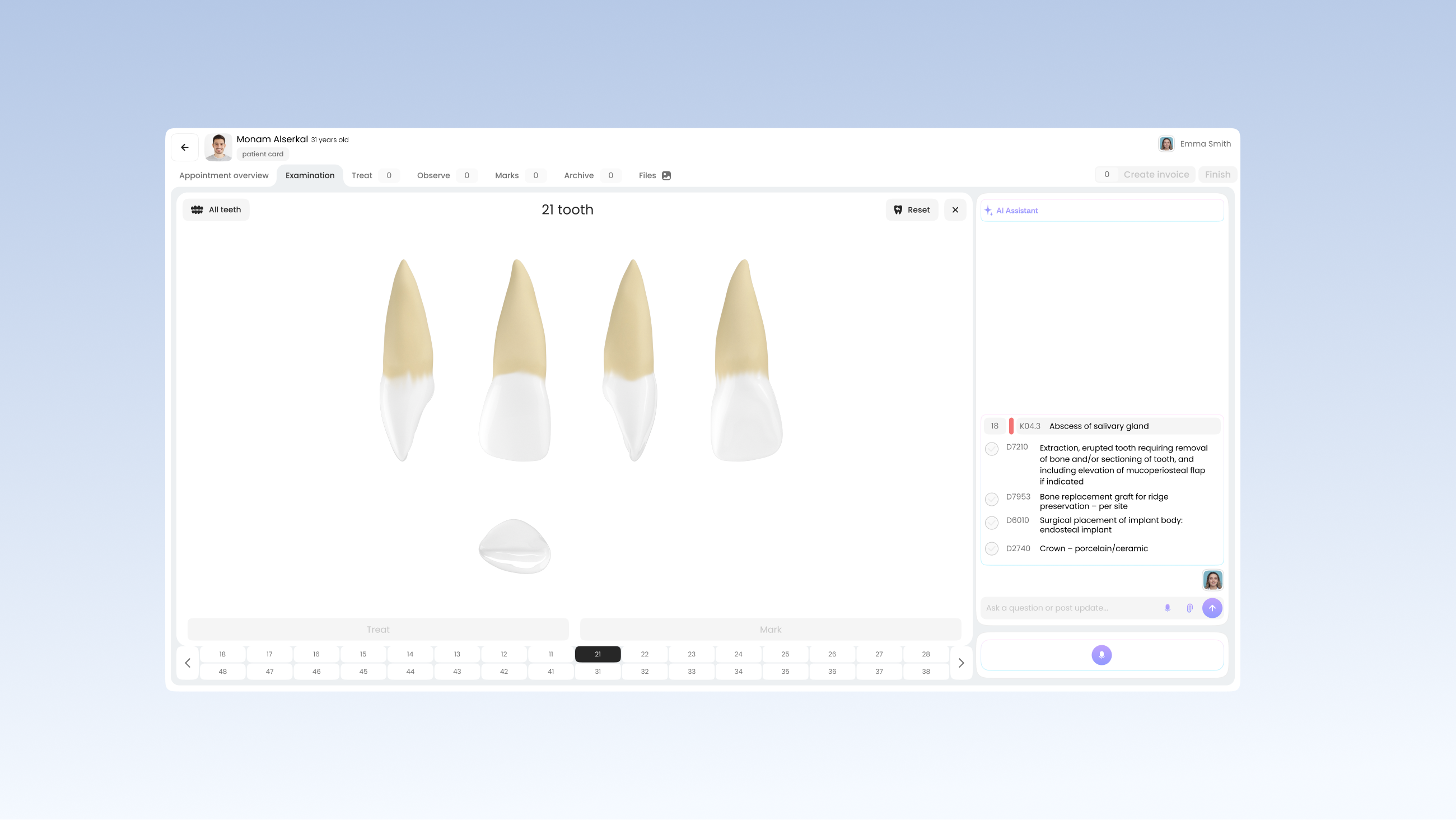The width and height of the screenshot is (1456, 820).
Task: Select the second tooth front view model
Action: (515, 360)
